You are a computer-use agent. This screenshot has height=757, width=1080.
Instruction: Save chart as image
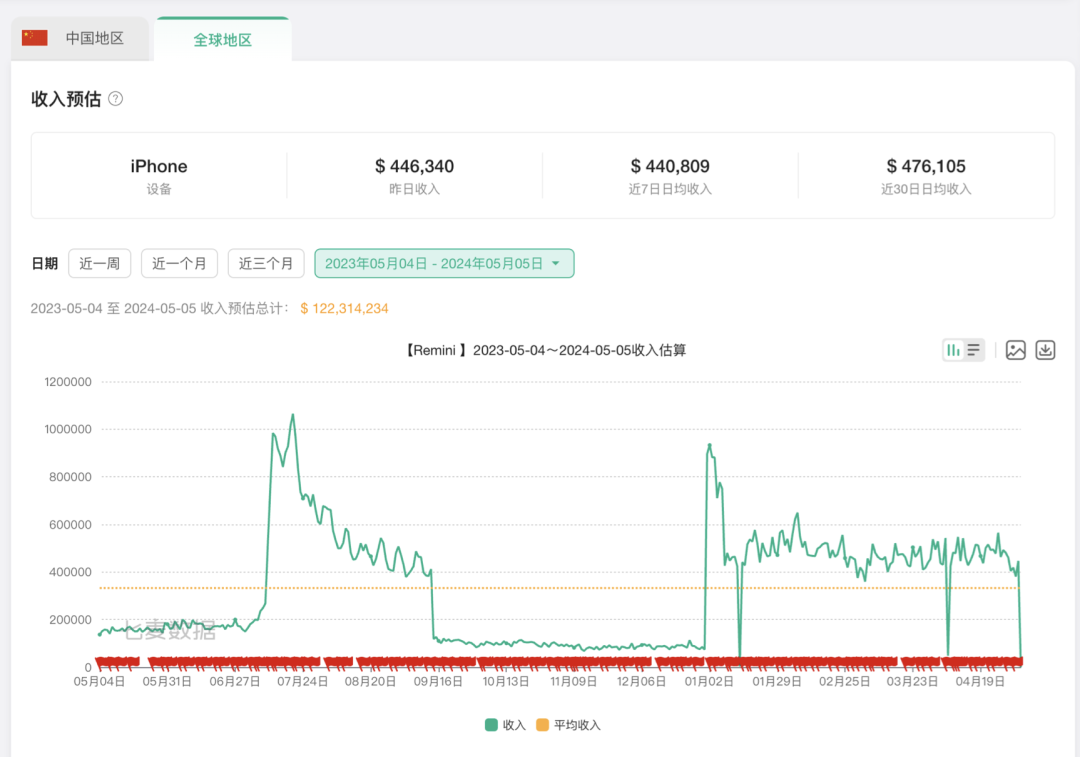tap(1015, 350)
